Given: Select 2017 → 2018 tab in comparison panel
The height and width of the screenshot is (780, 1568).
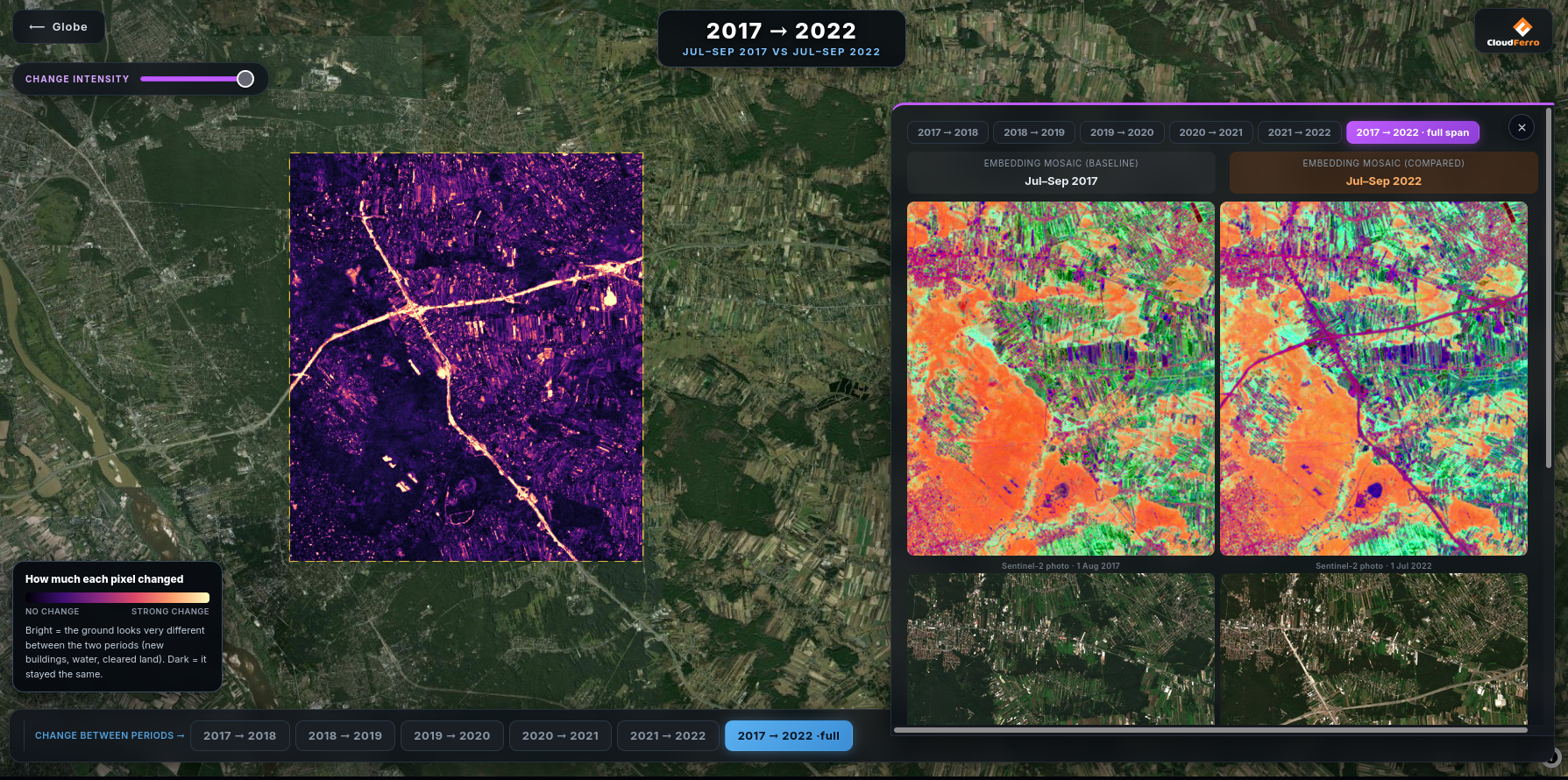Looking at the screenshot, I should click(947, 132).
